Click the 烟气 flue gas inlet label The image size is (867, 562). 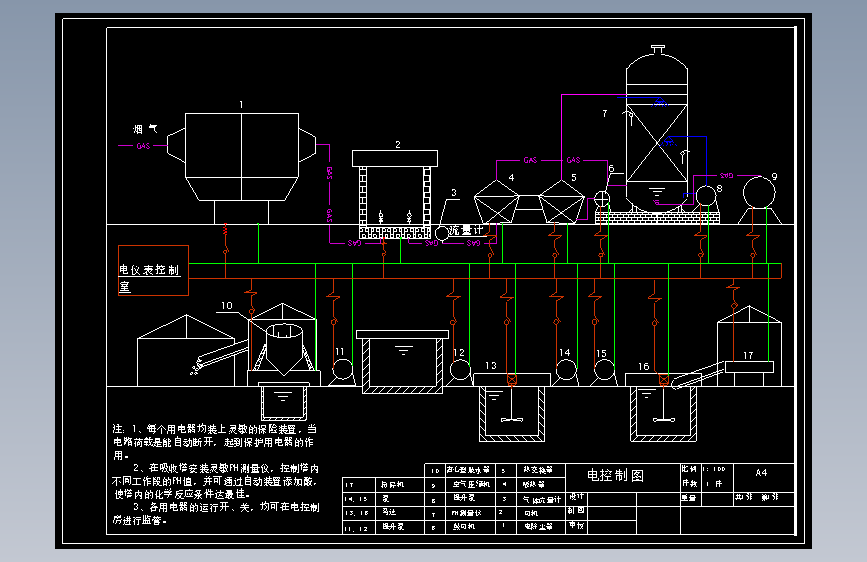pos(145,129)
